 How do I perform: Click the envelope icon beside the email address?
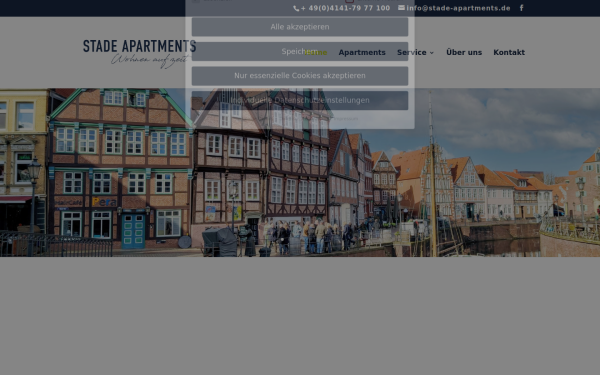[401, 8]
